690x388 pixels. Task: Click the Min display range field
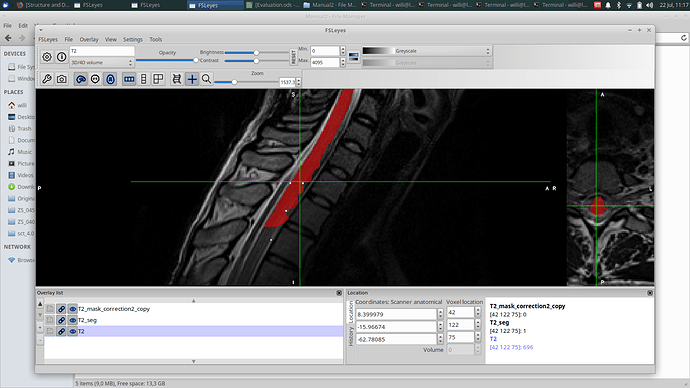[325, 51]
